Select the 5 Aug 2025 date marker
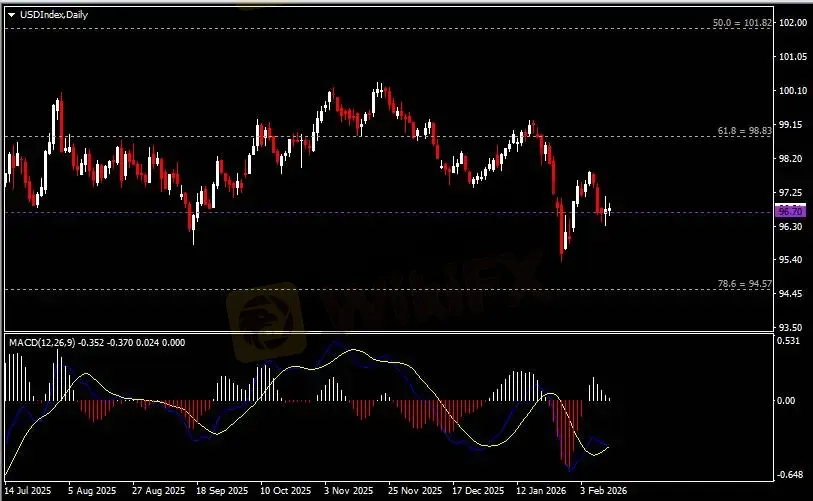The width and height of the screenshot is (813, 501). point(92,491)
